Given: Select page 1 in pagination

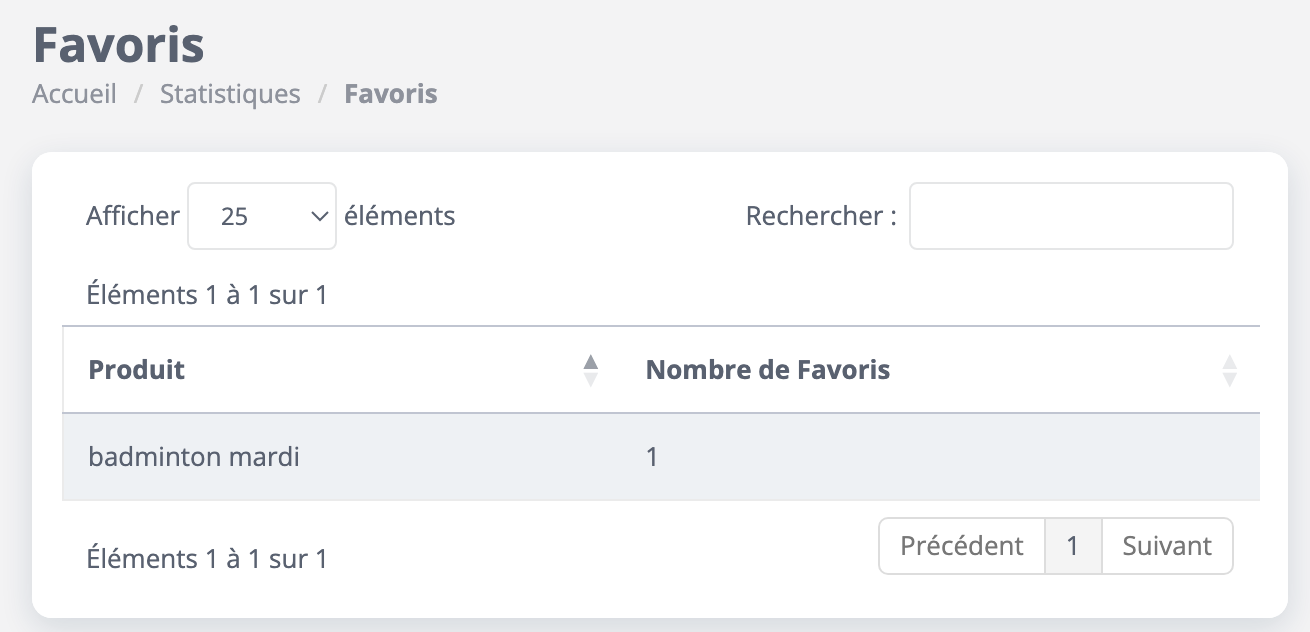Looking at the screenshot, I should point(1073,546).
